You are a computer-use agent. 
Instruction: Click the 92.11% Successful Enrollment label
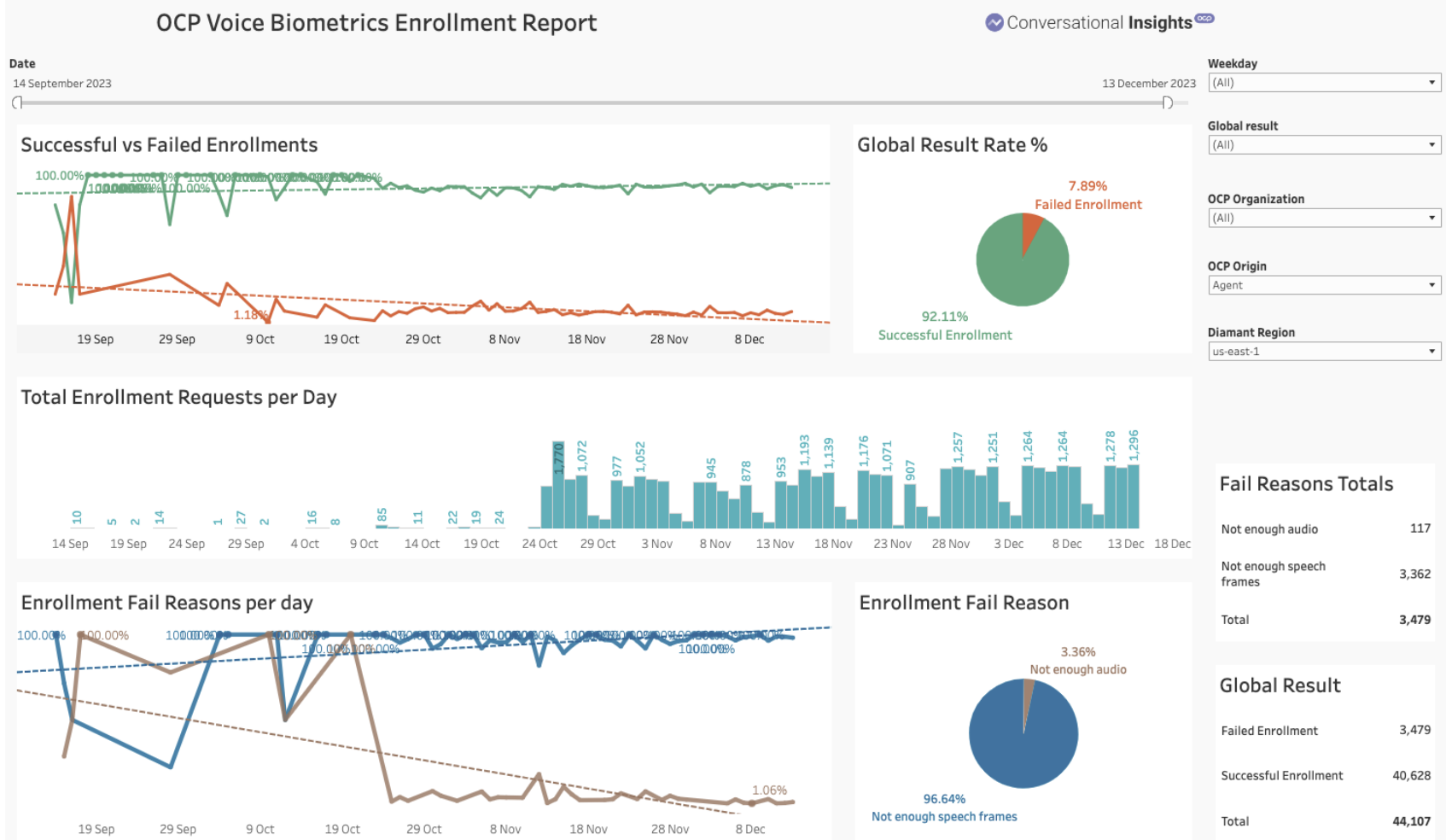point(945,326)
